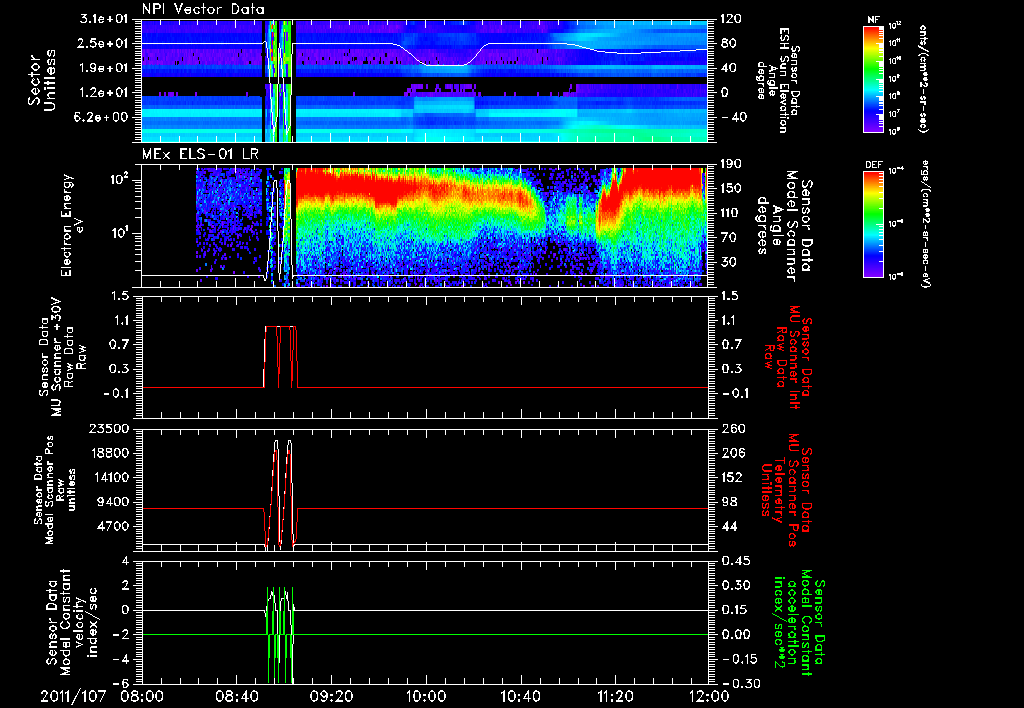Click the 9400 Scanner Pos tick value
This screenshot has height=708, width=1024.
[114, 502]
